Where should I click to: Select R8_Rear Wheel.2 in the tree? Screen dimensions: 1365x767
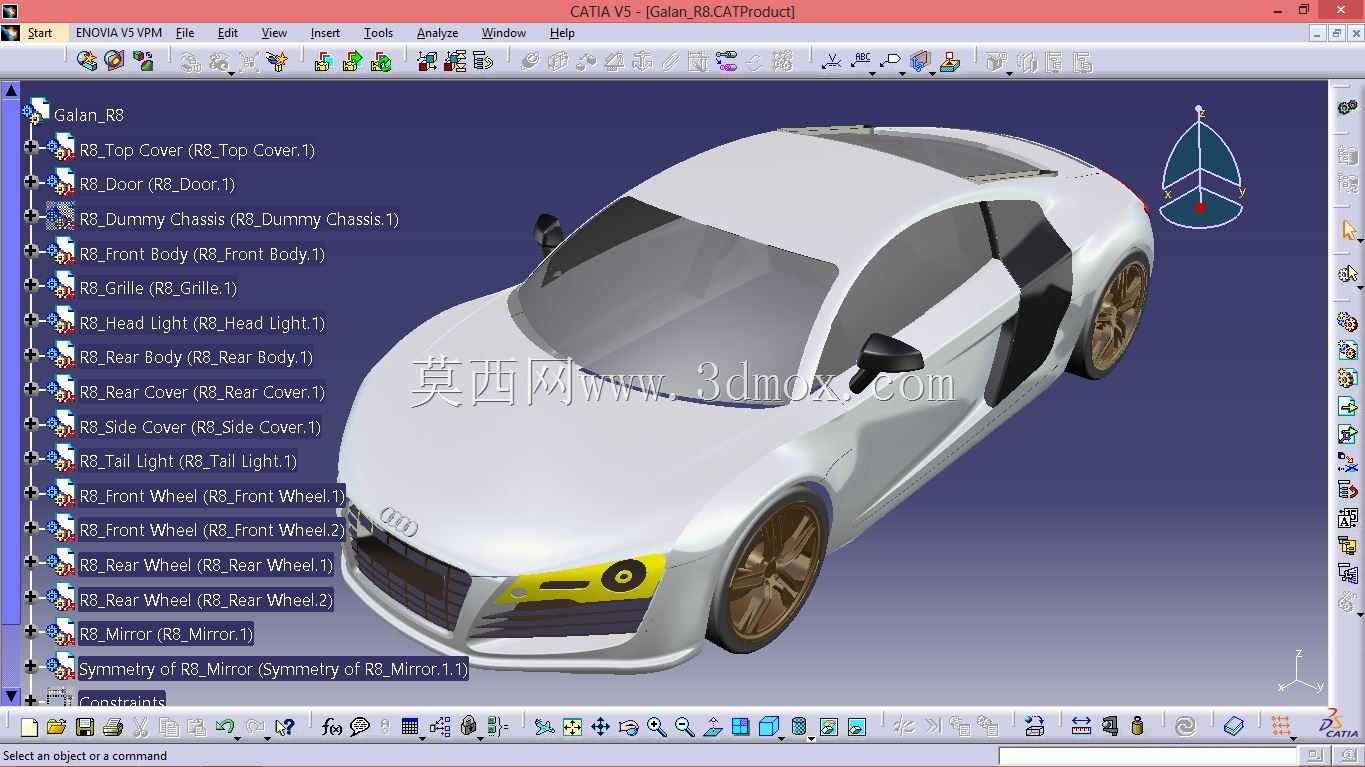pos(206,600)
